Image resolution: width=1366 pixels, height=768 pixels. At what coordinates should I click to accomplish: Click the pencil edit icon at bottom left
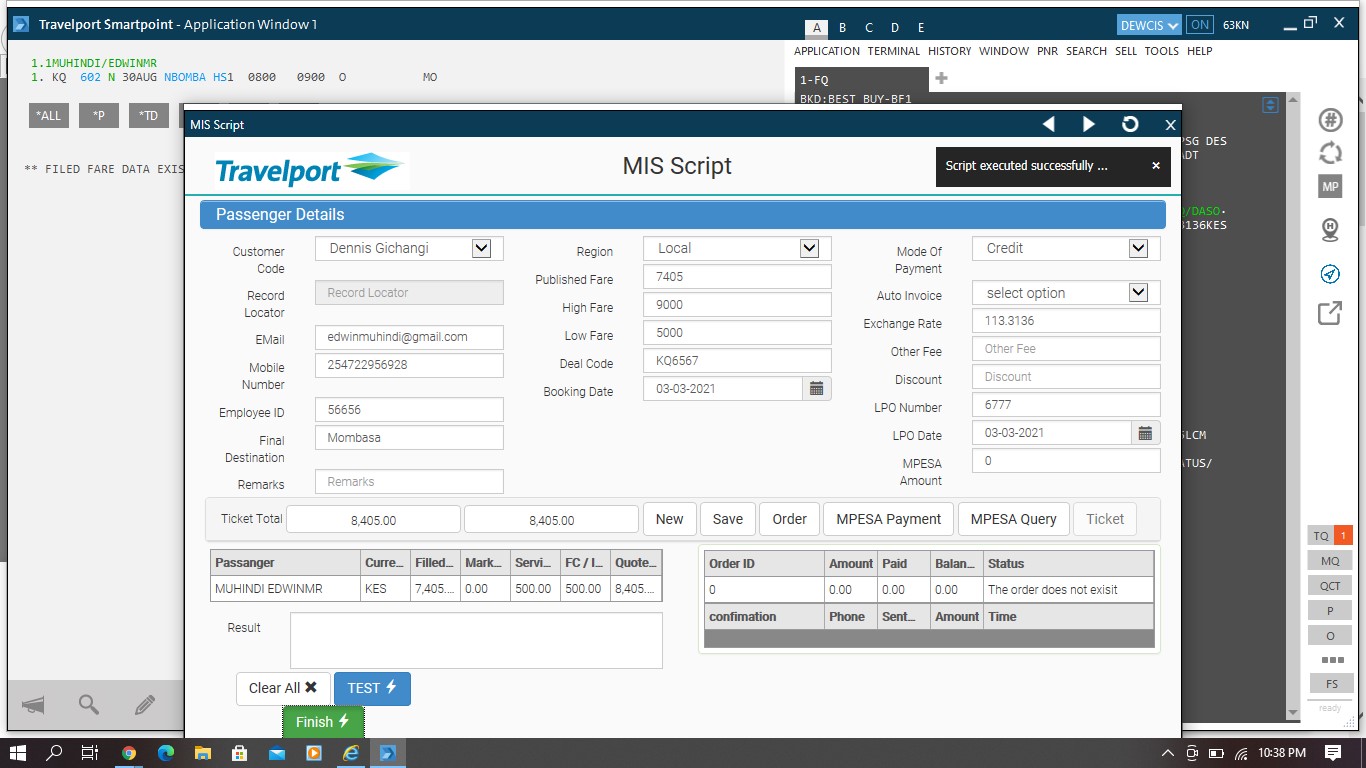click(144, 705)
